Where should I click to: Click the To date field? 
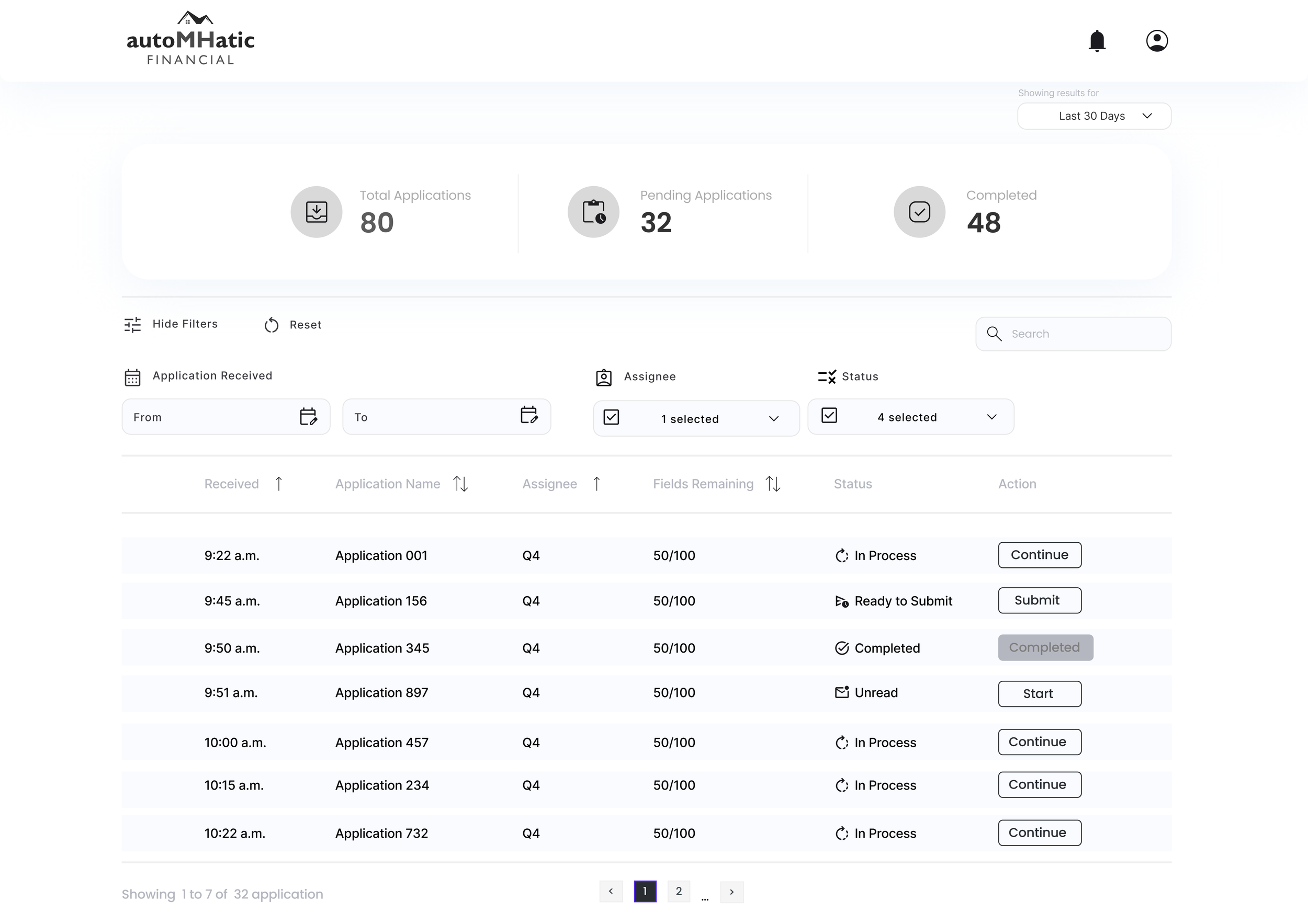[x=447, y=417]
